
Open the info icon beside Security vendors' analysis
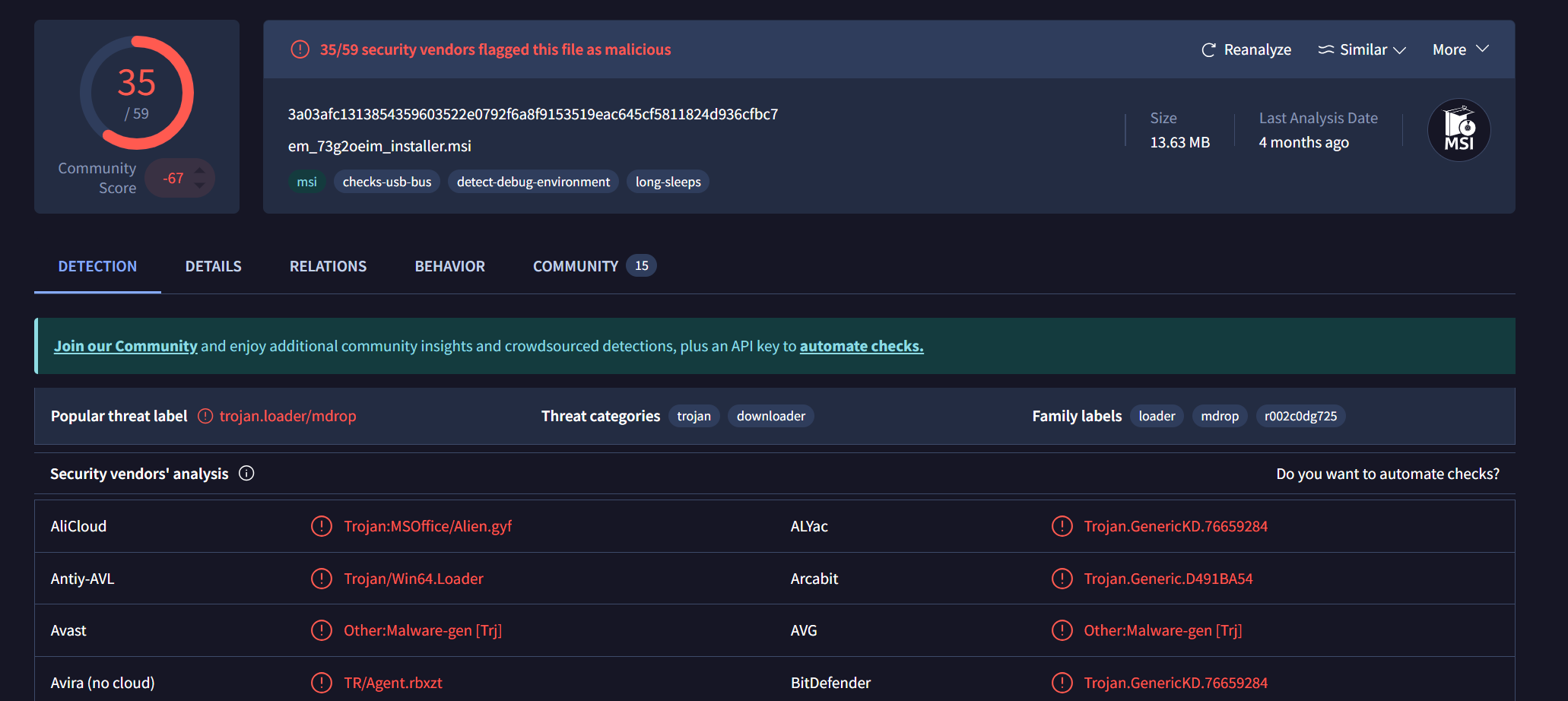click(x=246, y=473)
